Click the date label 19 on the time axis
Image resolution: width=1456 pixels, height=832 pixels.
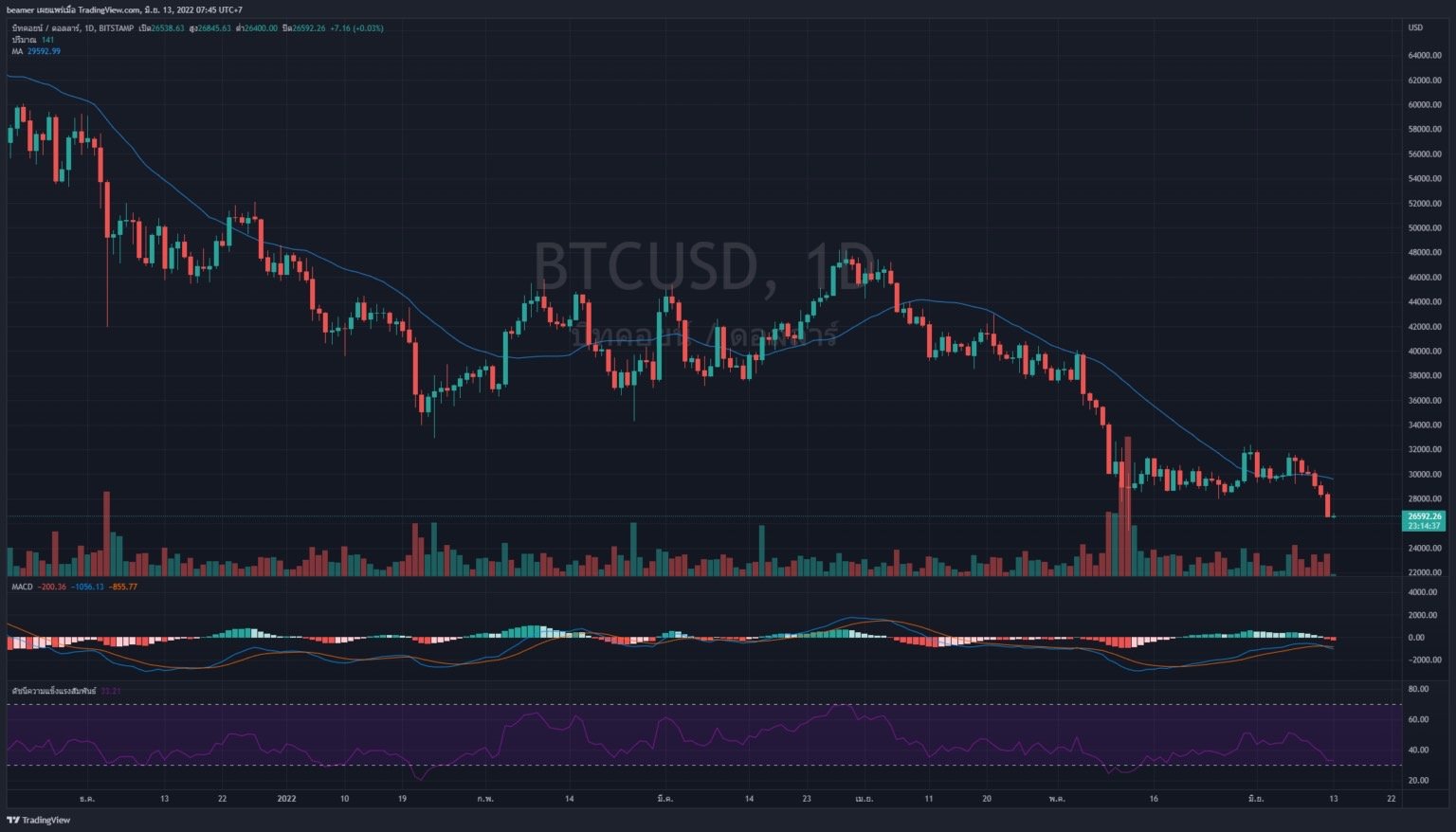click(x=402, y=799)
